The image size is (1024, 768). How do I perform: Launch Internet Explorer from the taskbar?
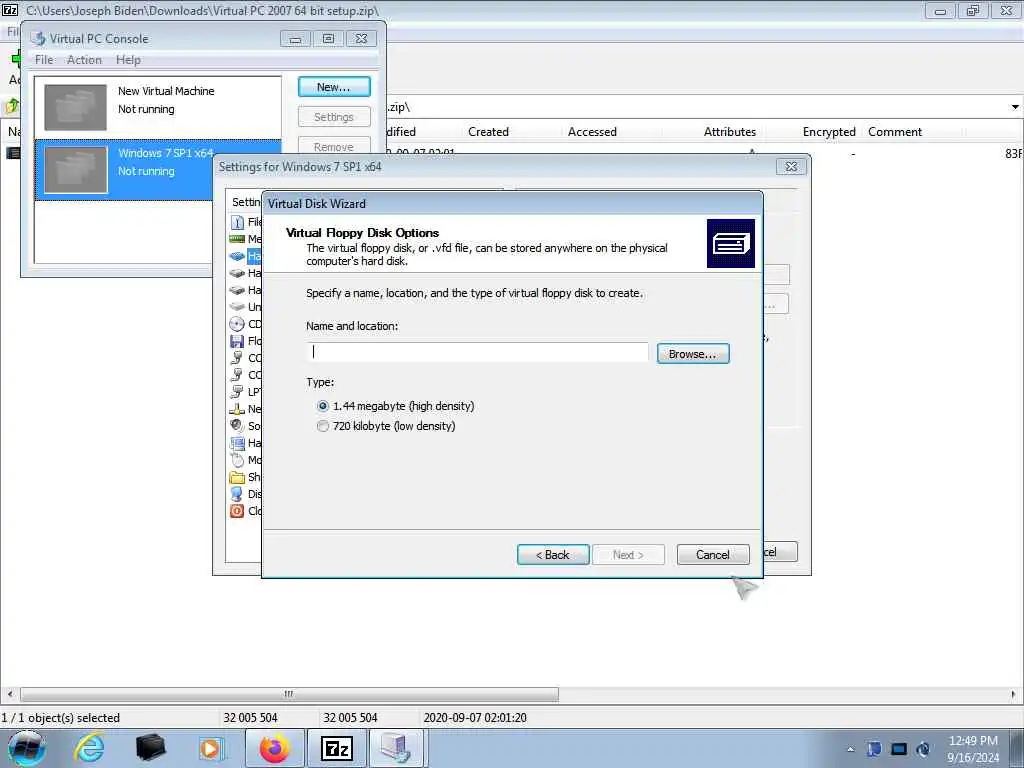(89, 748)
